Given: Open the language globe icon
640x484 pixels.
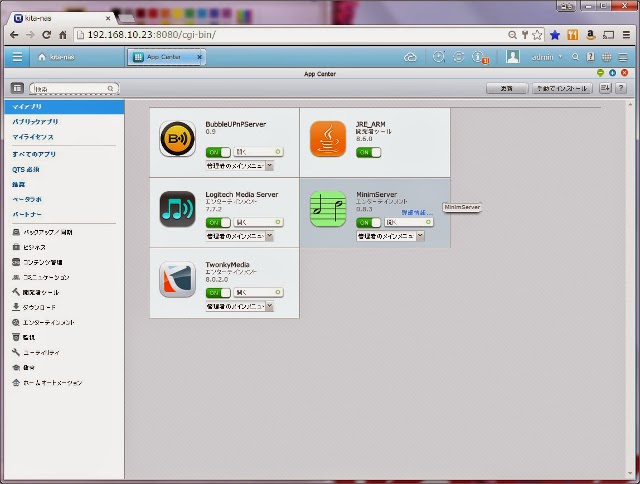Looking at the screenshot, I should click(607, 57).
